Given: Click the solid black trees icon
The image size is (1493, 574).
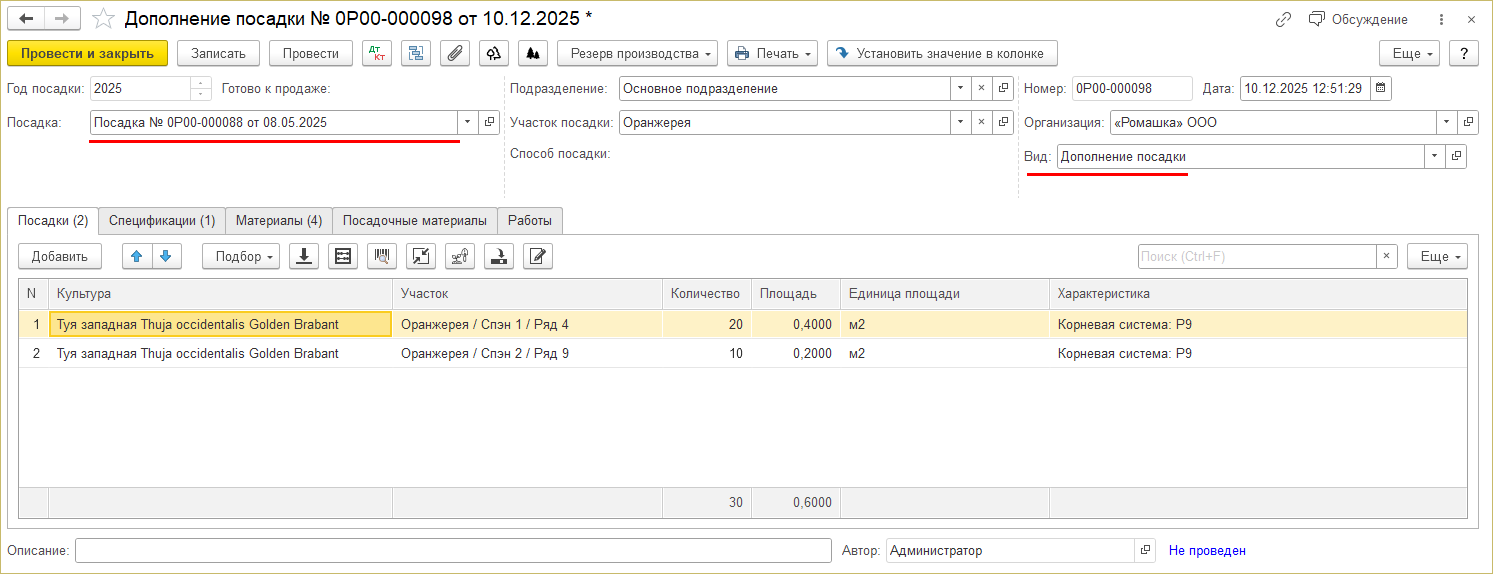Looking at the screenshot, I should 533,53.
